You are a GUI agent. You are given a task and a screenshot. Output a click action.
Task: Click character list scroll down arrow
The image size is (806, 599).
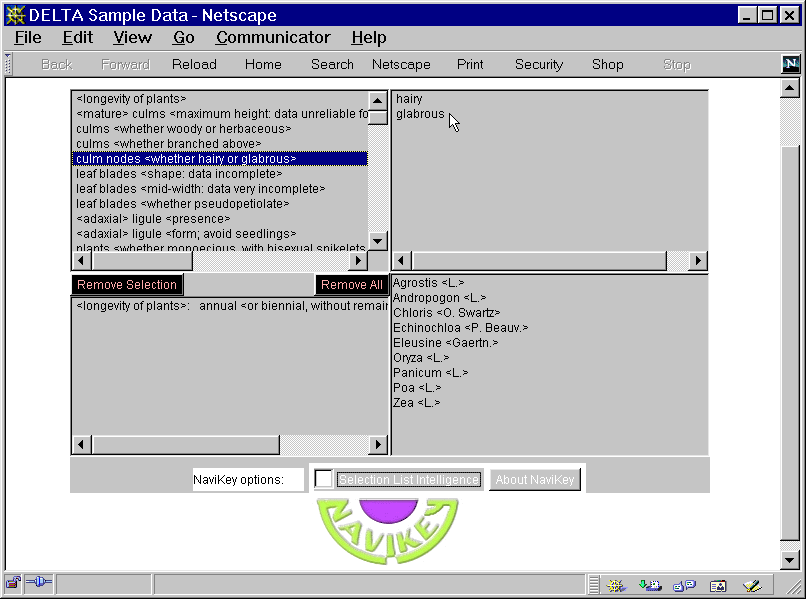[378, 241]
